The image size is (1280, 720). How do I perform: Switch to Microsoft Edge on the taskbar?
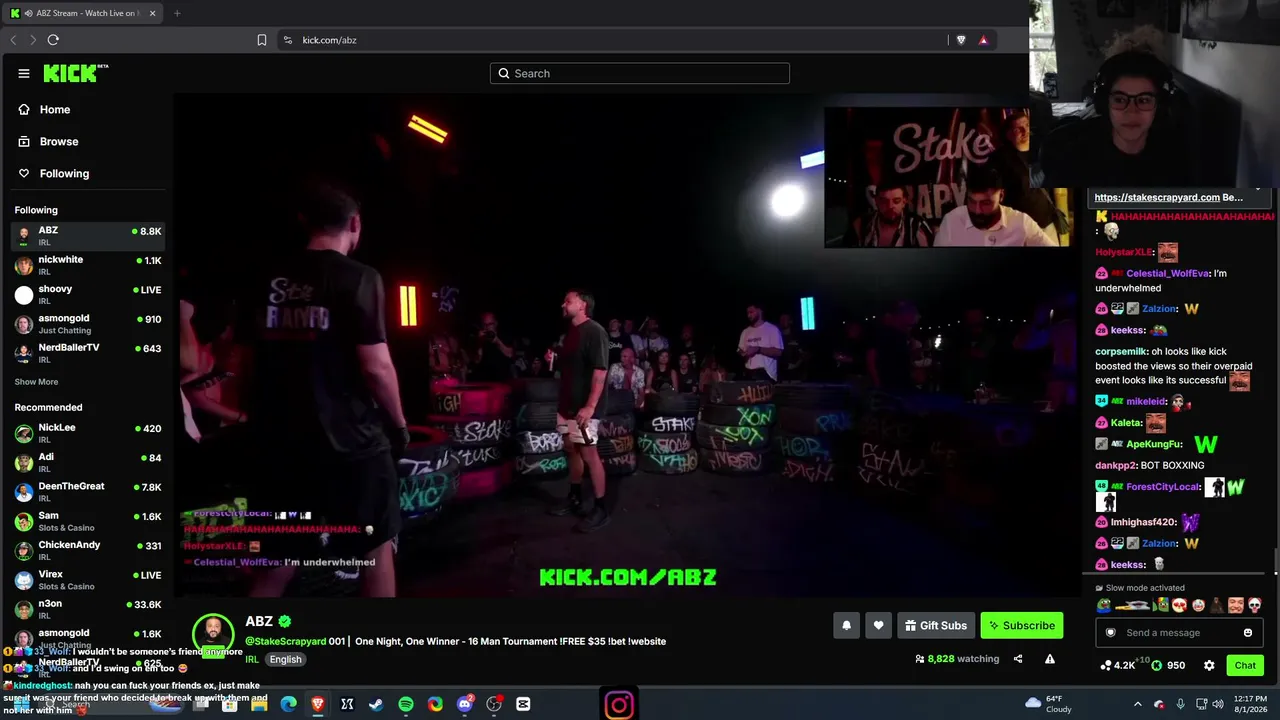click(289, 704)
